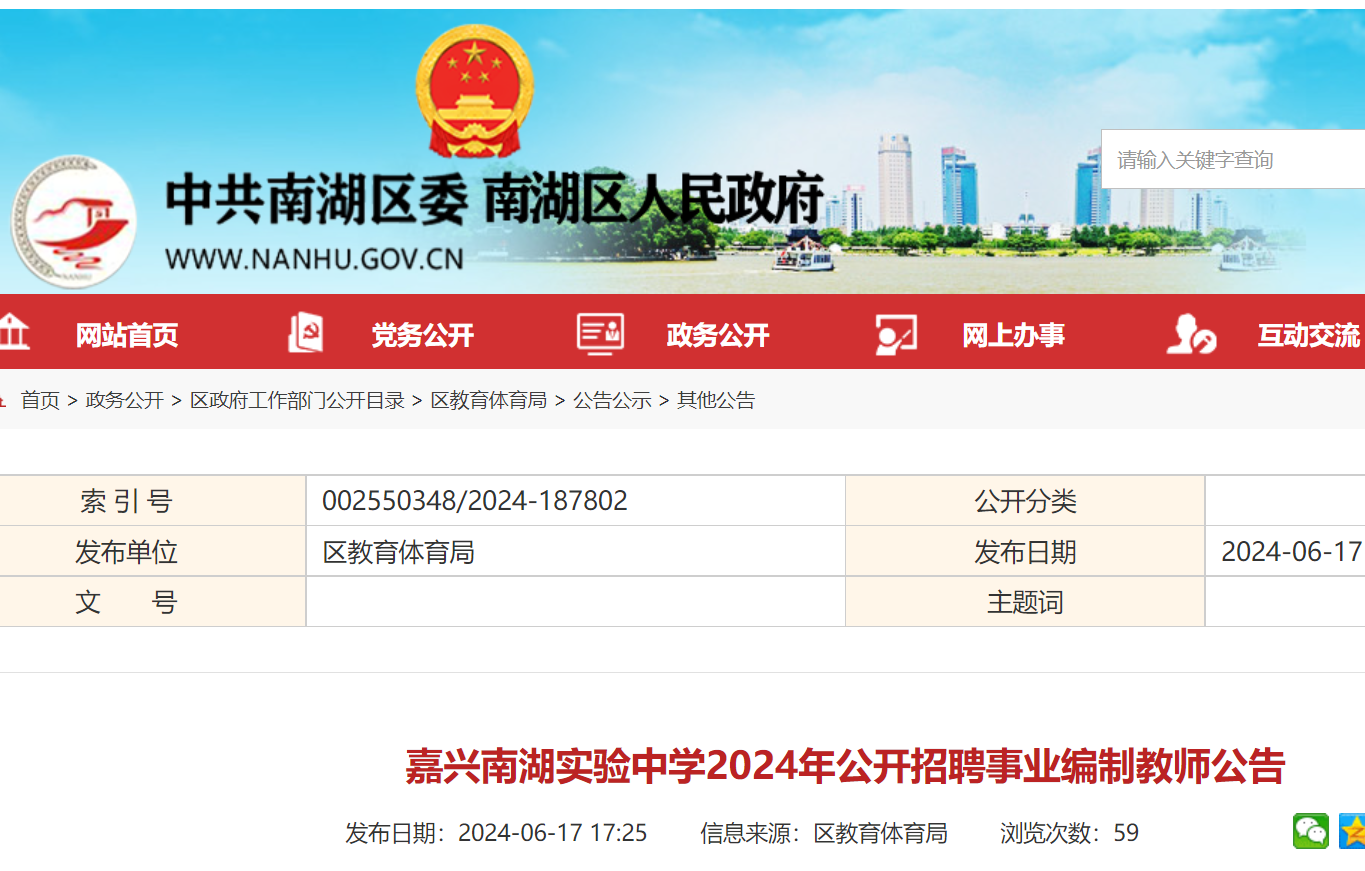Image resolution: width=1365 pixels, height=871 pixels.
Task: Click the monitor icon beside 网上办事
Action: pos(895,334)
